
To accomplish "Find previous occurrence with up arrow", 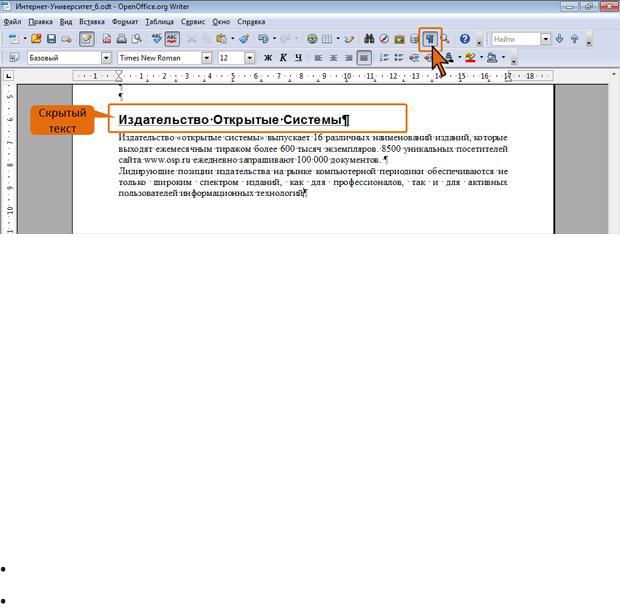I will [575, 39].
